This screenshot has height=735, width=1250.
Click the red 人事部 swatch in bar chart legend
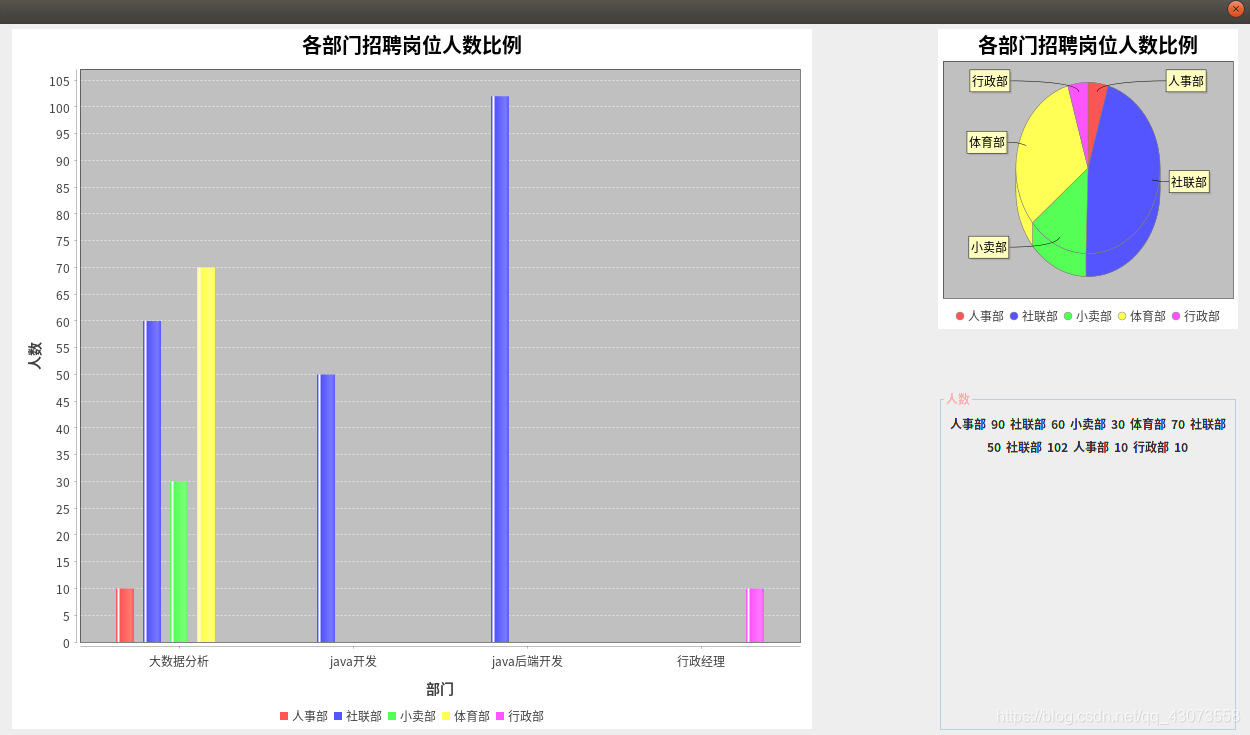tap(284, 716)
